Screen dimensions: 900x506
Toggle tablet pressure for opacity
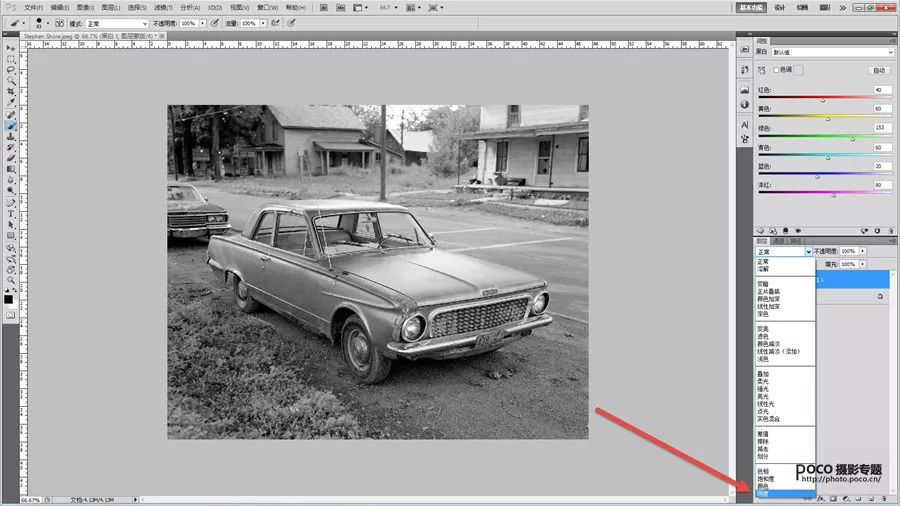coord(215,24)
